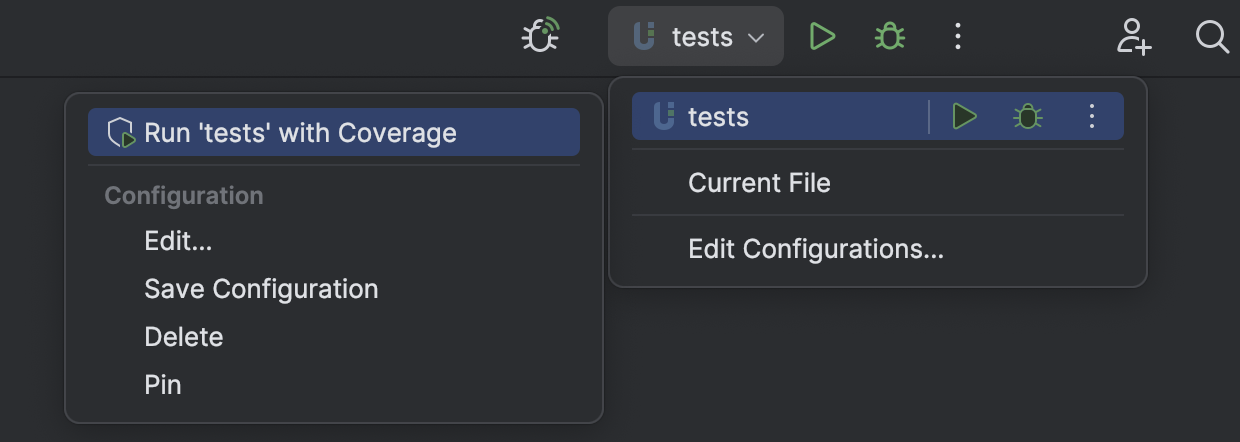Screen dimensions: 1240x442
Task: Select Run 'tests' with Coverage
Action: [300, 133]
